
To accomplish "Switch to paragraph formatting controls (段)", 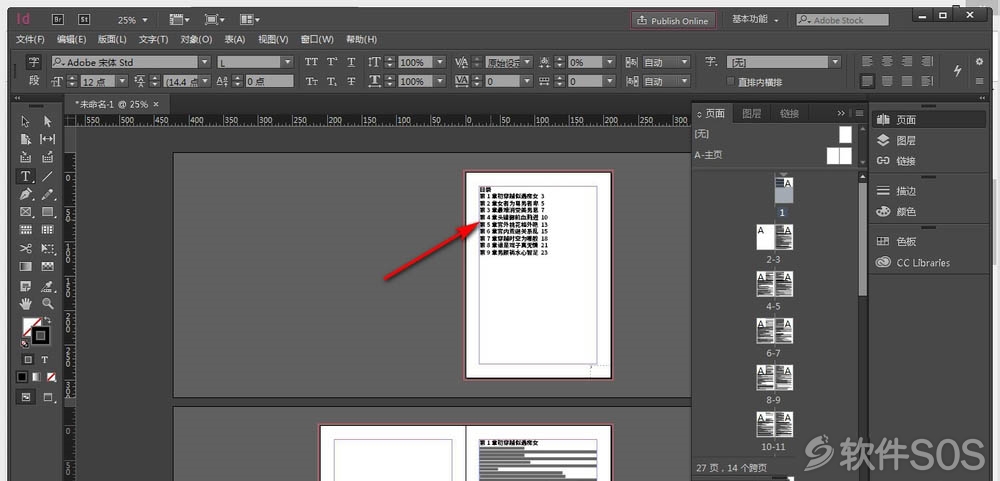I will (x=34, y=81).
